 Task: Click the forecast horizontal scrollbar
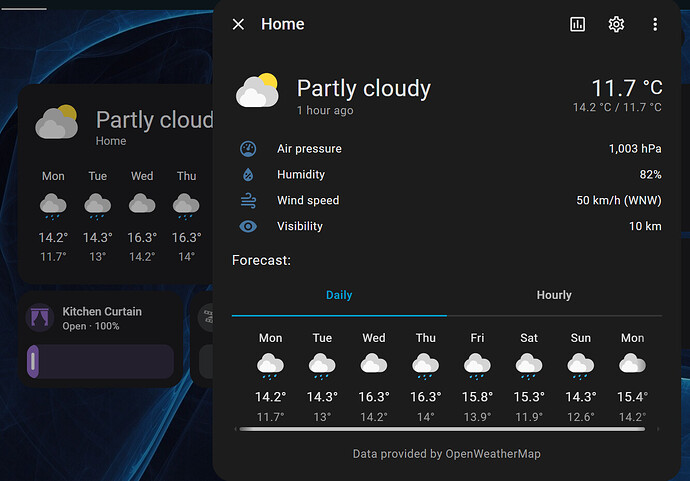pyautogui.click(x=442, y=429)
